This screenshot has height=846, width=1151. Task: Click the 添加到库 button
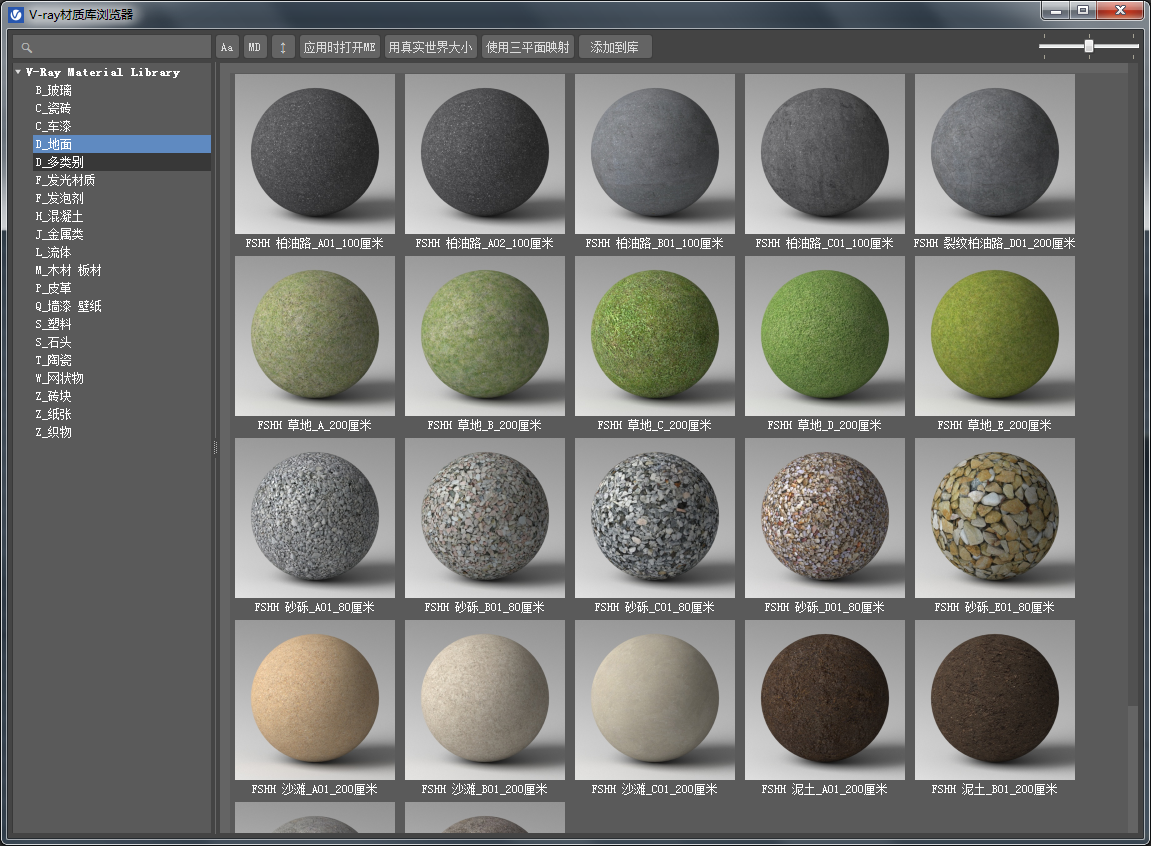(x=614, y=47)
